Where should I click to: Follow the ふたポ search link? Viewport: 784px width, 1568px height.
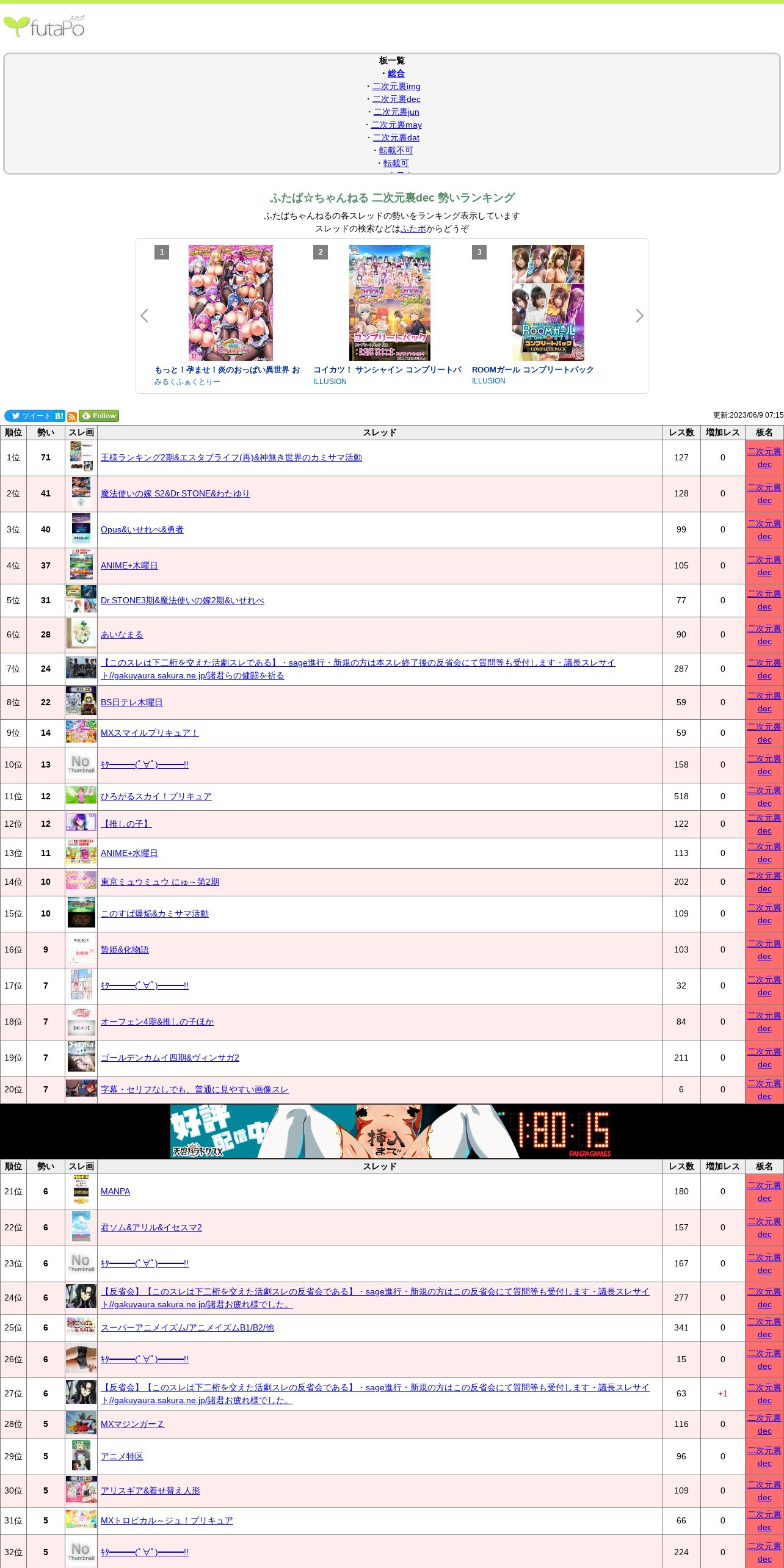413,228
